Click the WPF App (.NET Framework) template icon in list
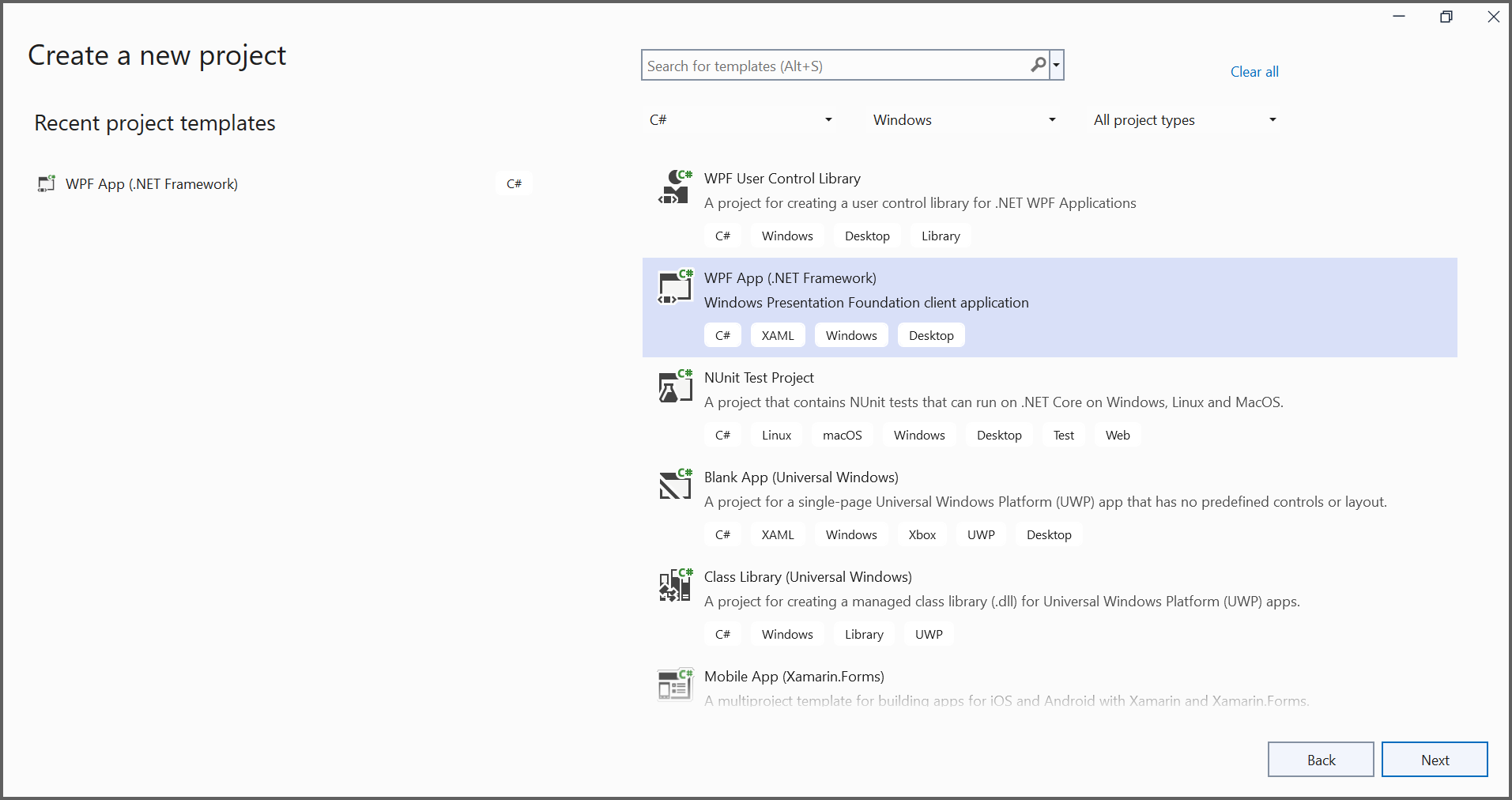The width and height of the screenshot is (1512, 800). (675, 286)
